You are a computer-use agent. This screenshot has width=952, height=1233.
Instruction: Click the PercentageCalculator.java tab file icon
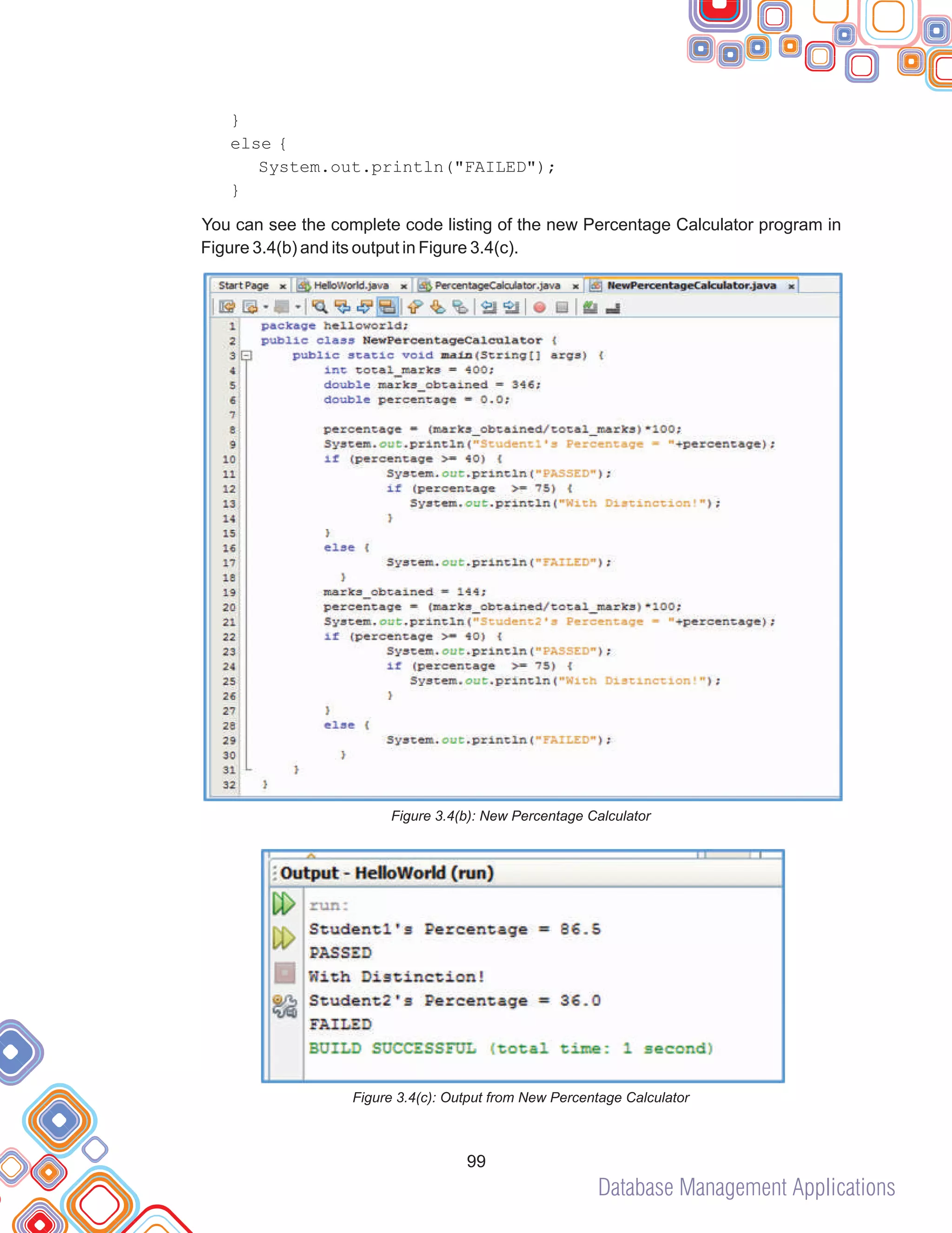click(x=425, y=286)
